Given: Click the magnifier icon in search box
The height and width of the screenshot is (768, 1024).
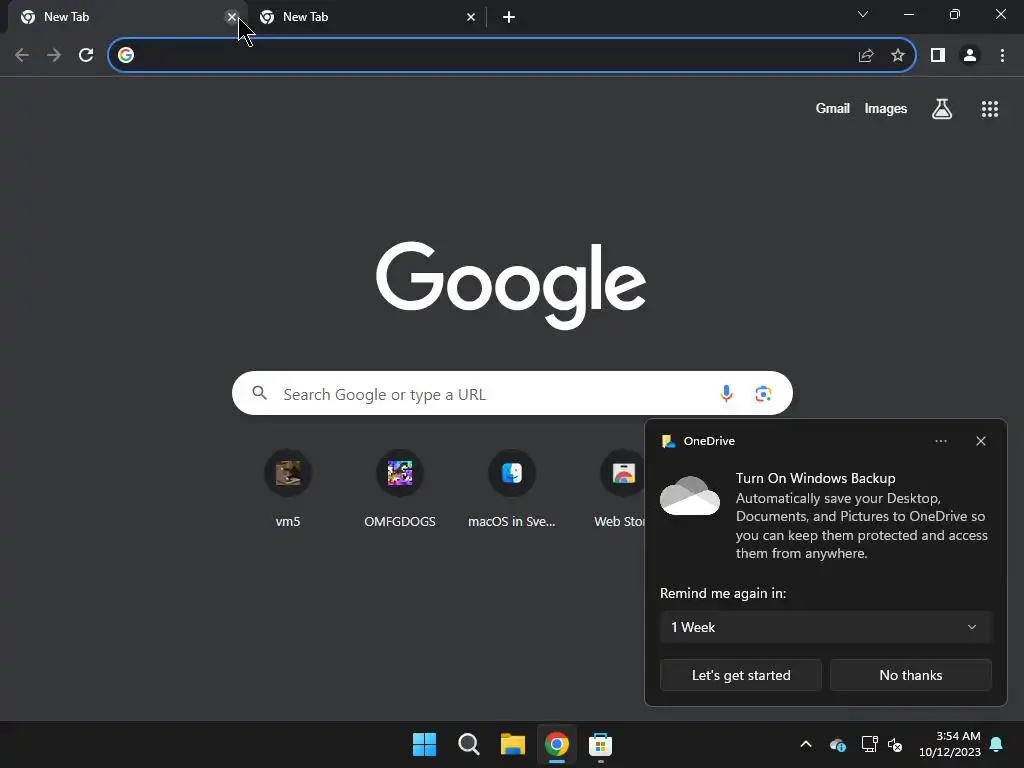Looking at the screenshot, I should [260, 393].
